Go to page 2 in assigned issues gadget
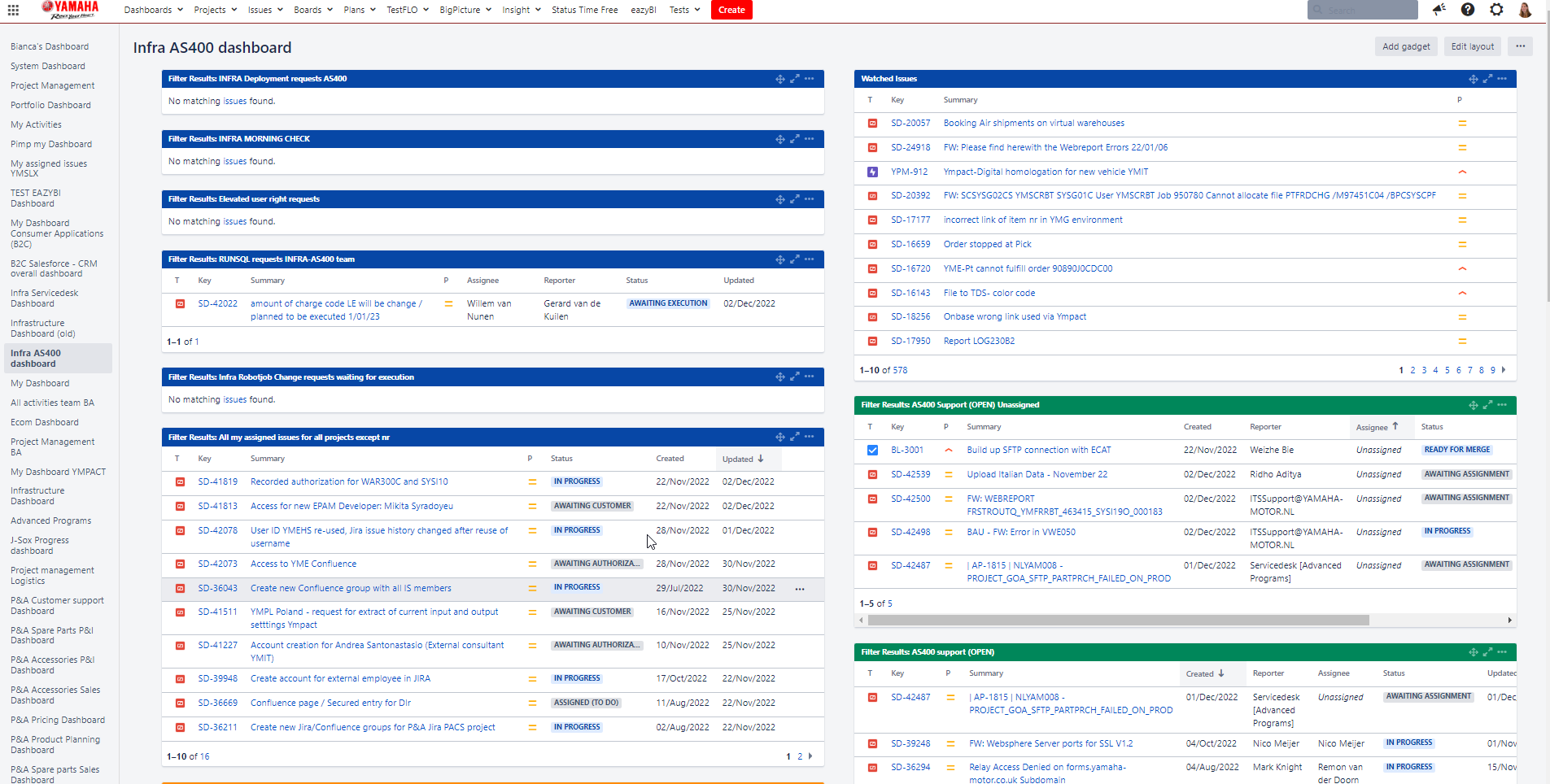Viewport: 1550px width, 784px height. 800,756
